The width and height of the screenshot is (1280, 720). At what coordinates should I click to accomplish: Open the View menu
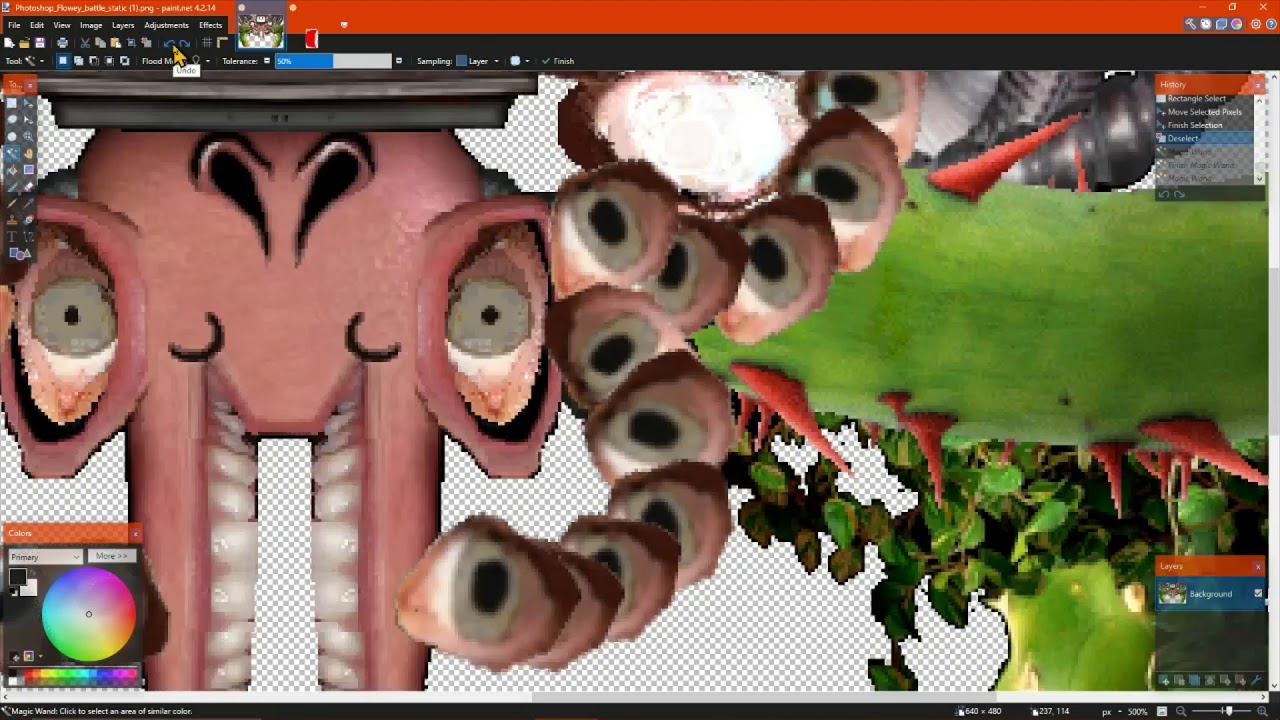click(x=62, y=25)
